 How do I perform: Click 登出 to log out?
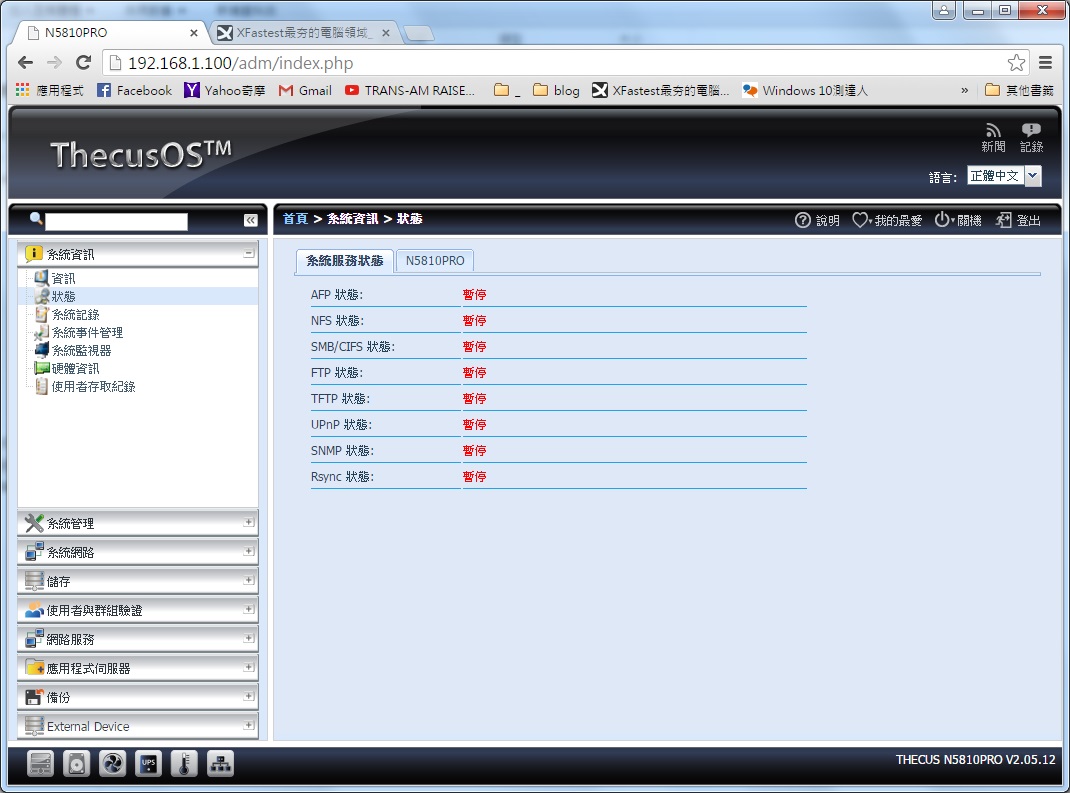point(1018,220)
